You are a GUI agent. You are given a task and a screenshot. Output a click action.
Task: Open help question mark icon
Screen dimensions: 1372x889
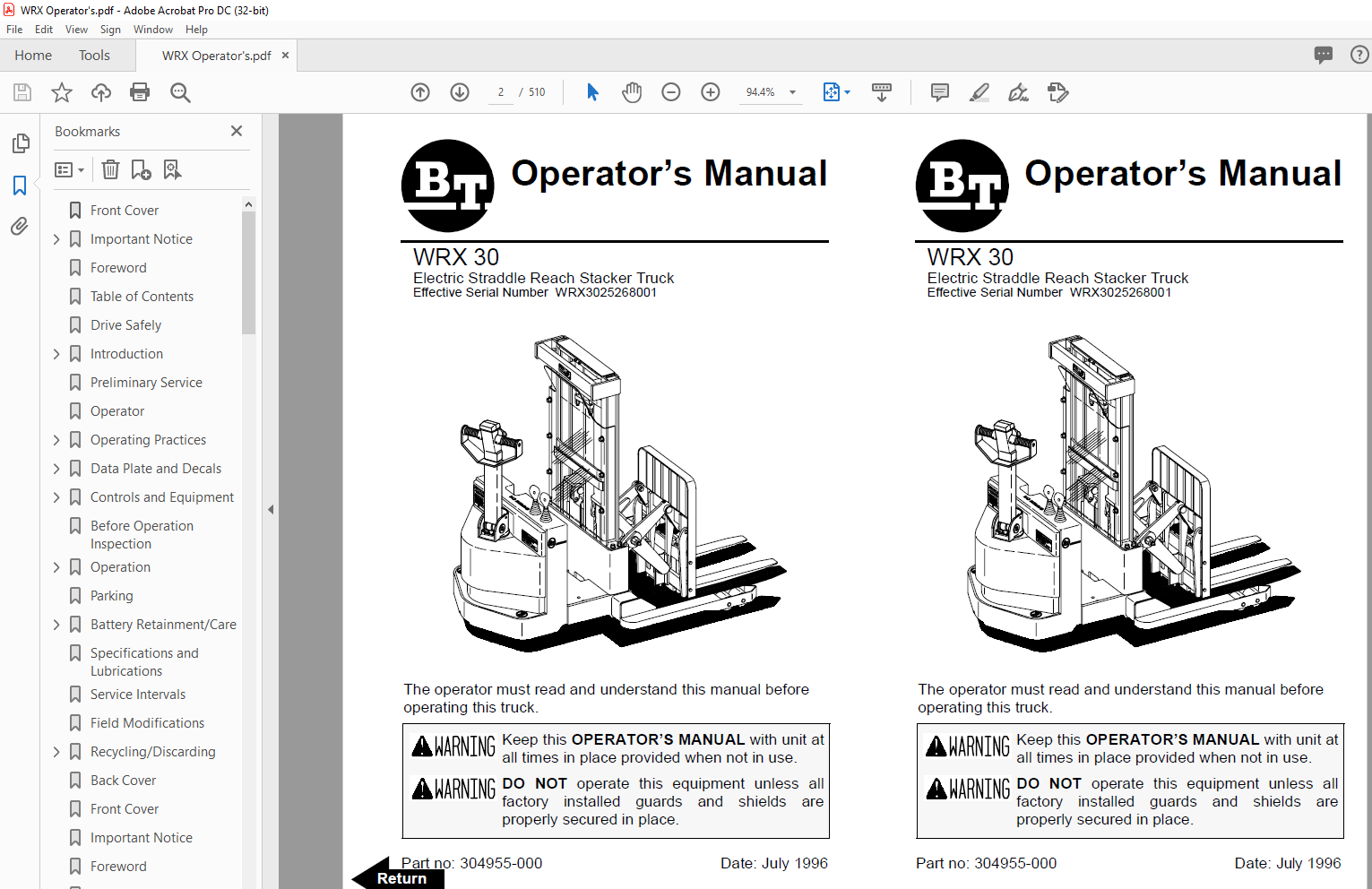1359,55
